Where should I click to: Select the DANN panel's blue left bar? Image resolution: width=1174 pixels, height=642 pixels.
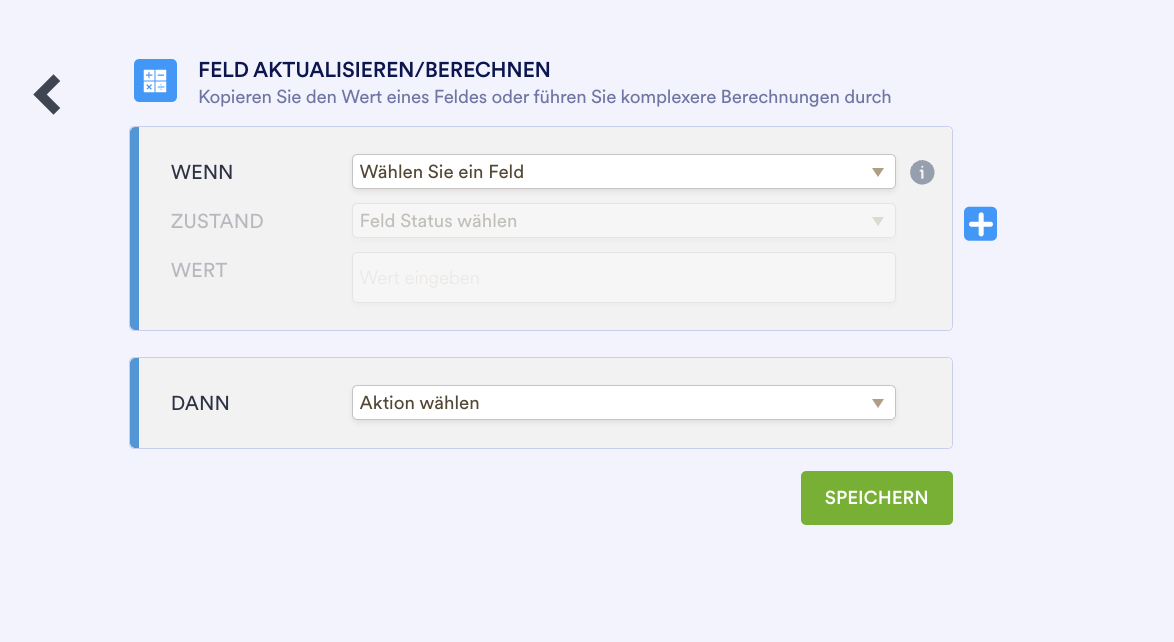134,403
